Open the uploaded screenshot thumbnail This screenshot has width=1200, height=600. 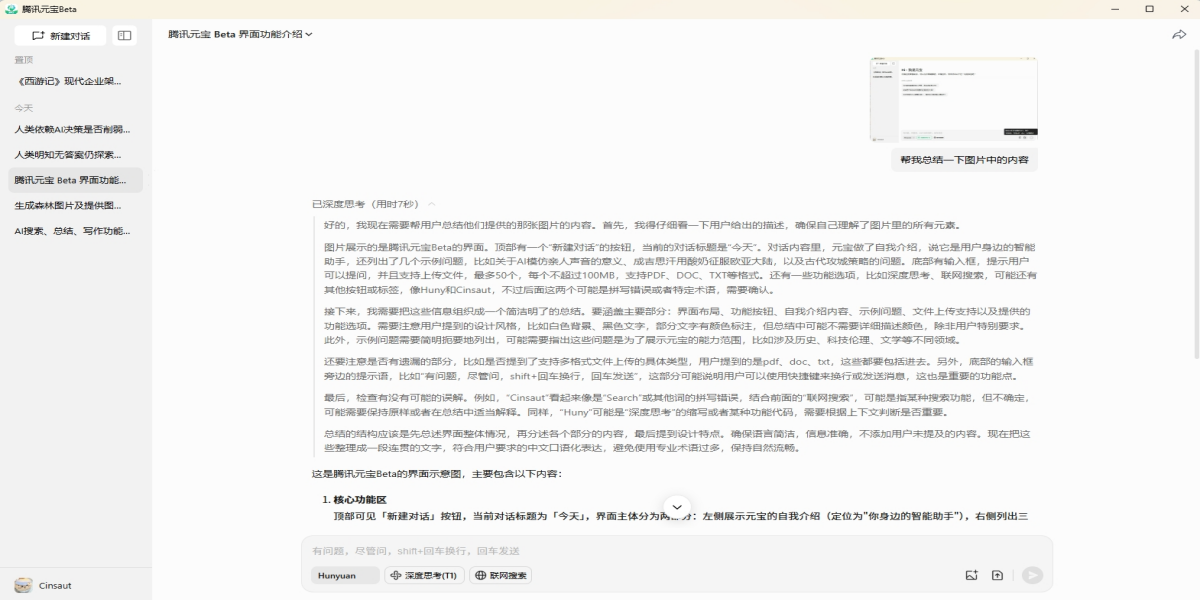pos(953,100)
